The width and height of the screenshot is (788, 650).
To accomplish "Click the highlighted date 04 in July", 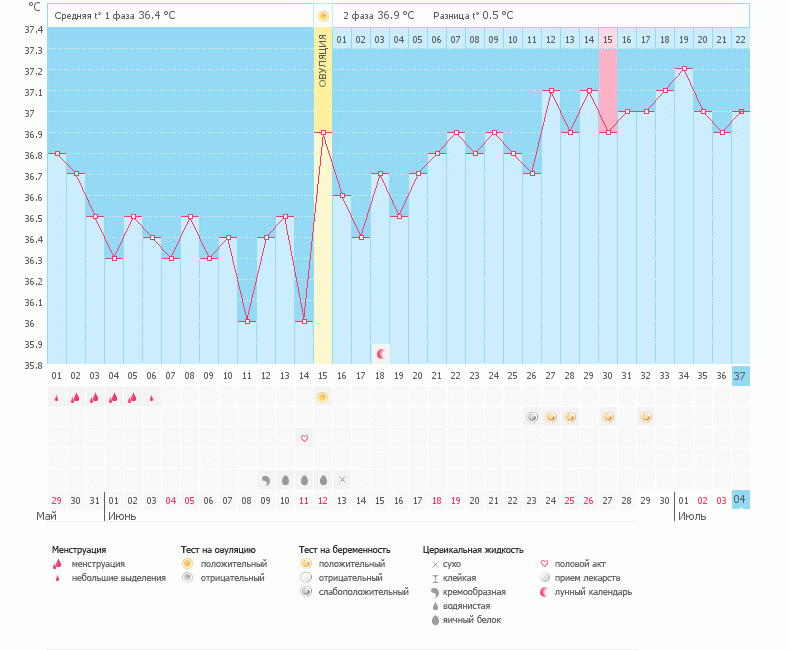I will 740,499.
